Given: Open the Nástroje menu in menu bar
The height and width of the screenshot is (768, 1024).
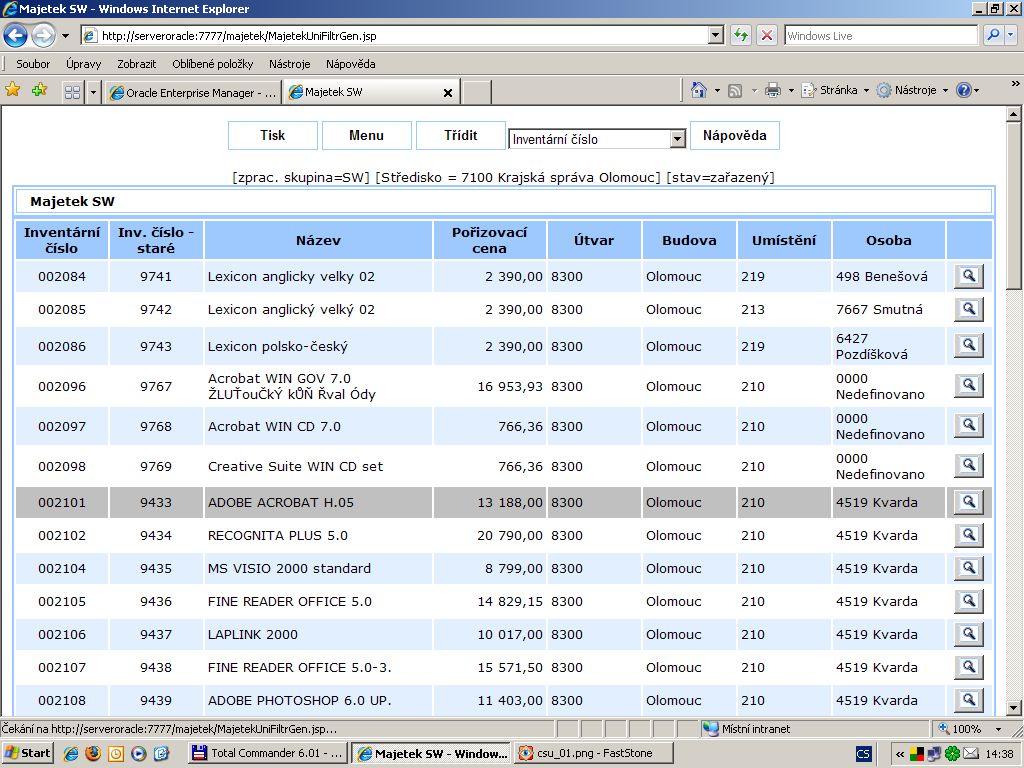Looking at the screenshot, I should pos(289,64).
